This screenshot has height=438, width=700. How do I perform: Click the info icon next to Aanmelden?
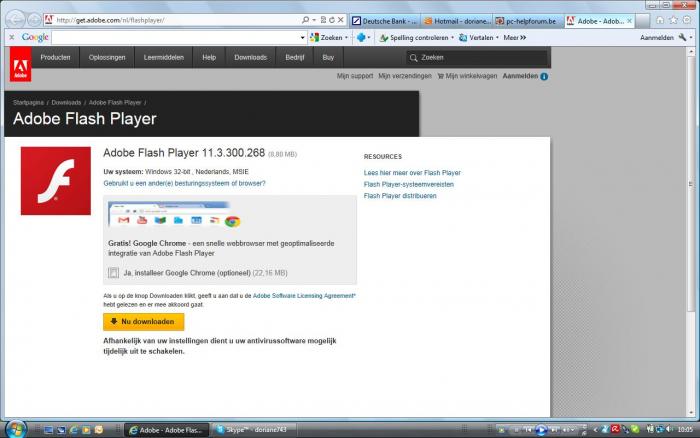tap(544, 76)
